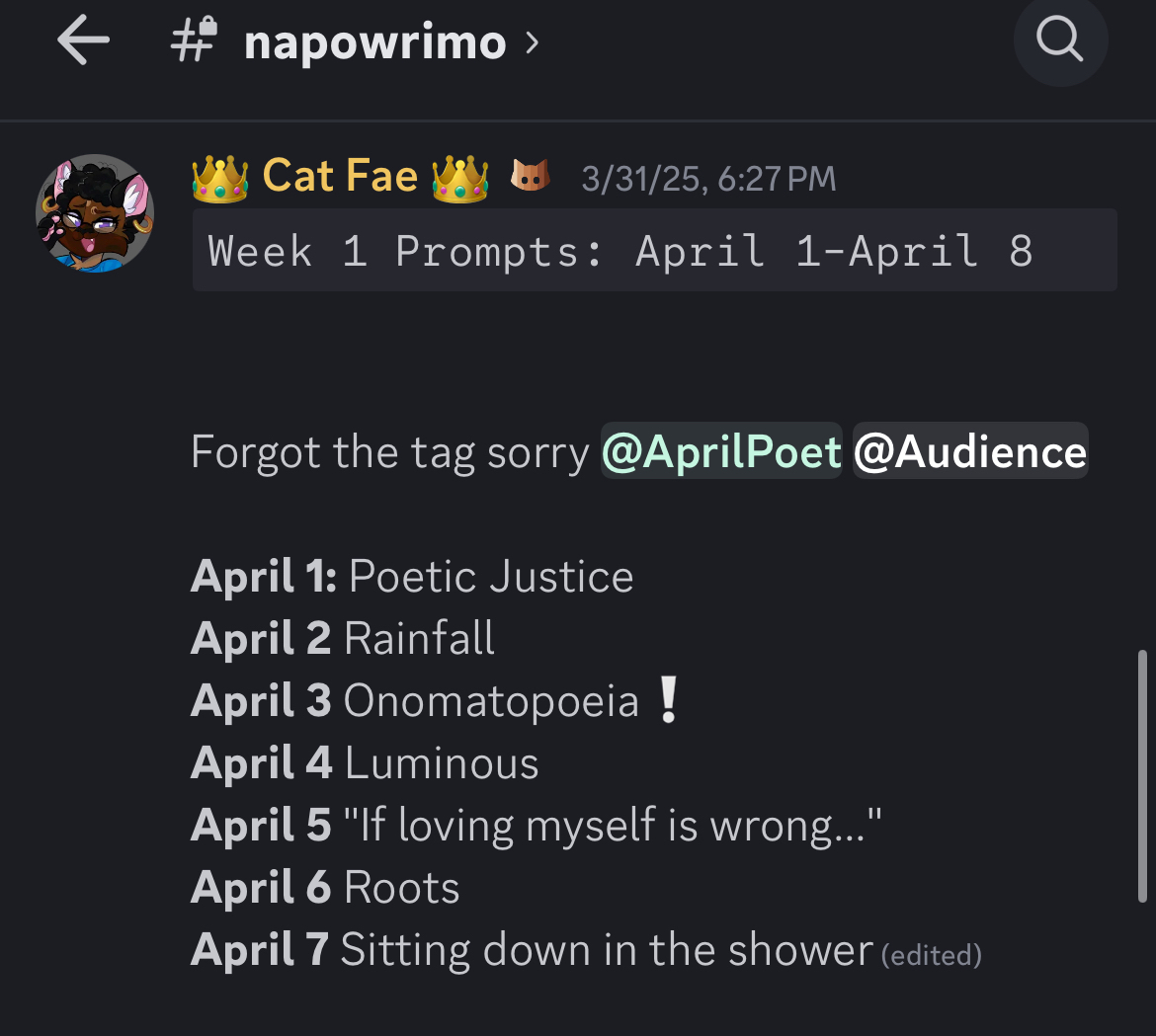Tap the cat role icon beside username
1156x1036 pixels.
530,178
